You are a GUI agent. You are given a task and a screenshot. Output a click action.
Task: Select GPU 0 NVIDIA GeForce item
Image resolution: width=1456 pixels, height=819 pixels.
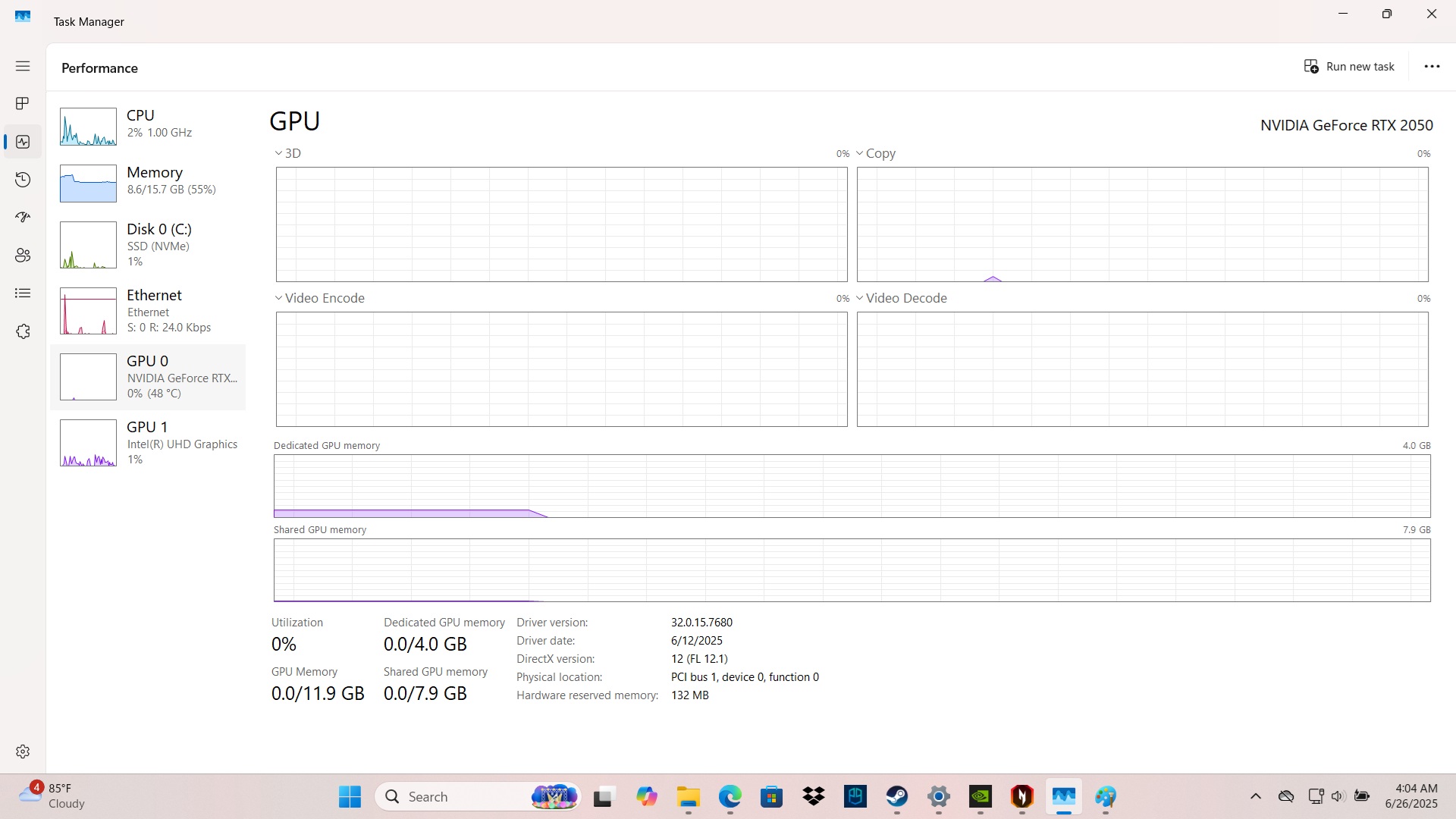pos(149,377)
